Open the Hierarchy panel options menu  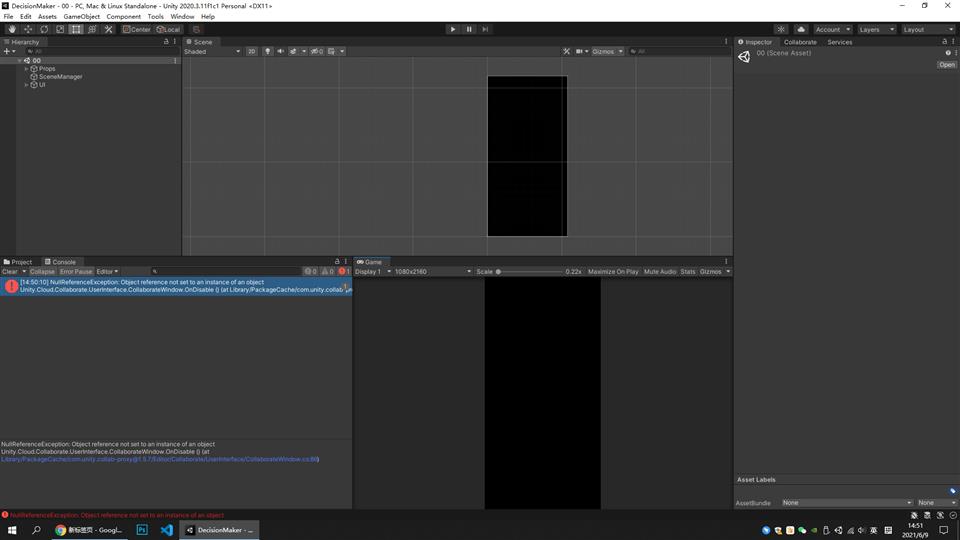pos(175,42)
